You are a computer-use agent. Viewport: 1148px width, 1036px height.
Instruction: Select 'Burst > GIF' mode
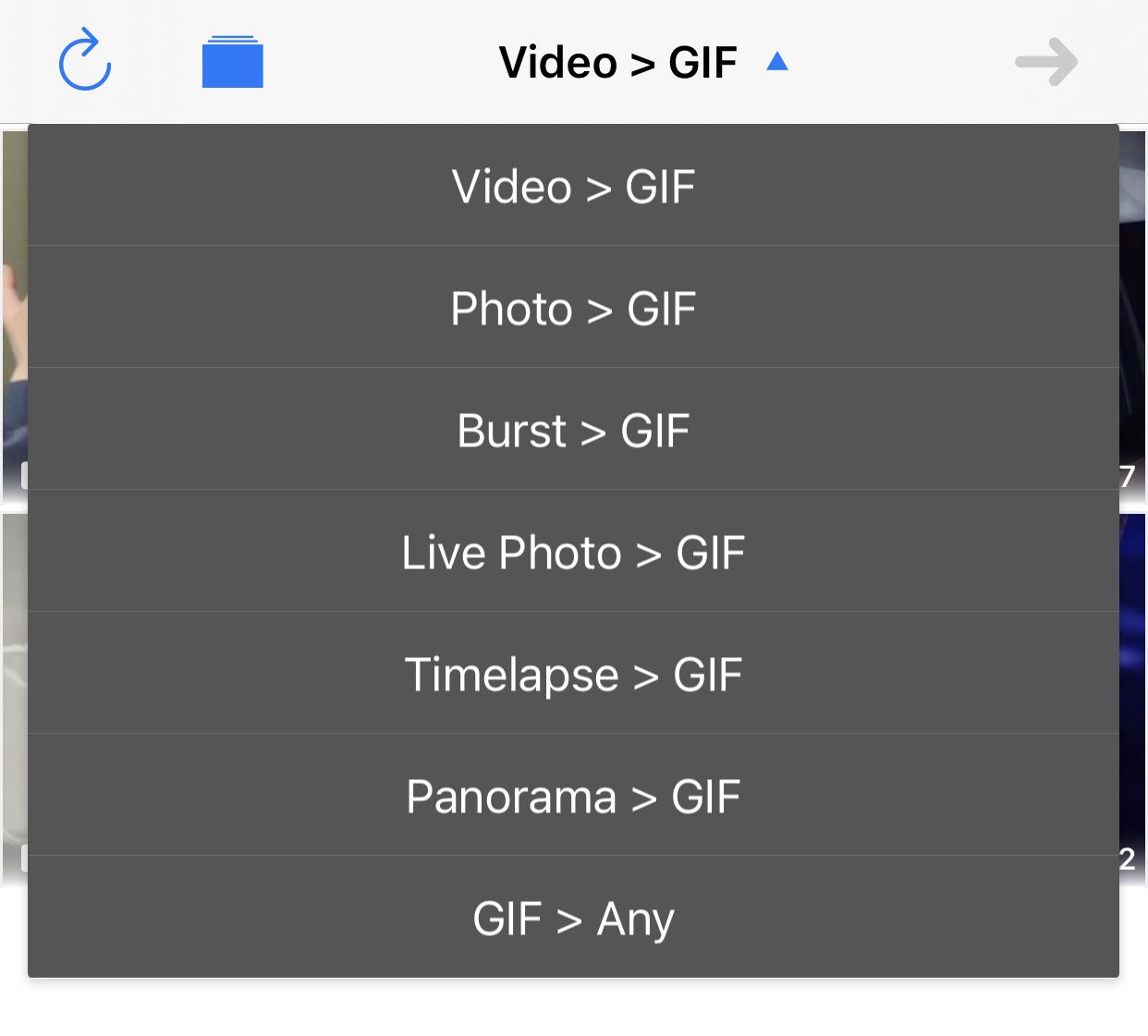[x=573, y=429]
